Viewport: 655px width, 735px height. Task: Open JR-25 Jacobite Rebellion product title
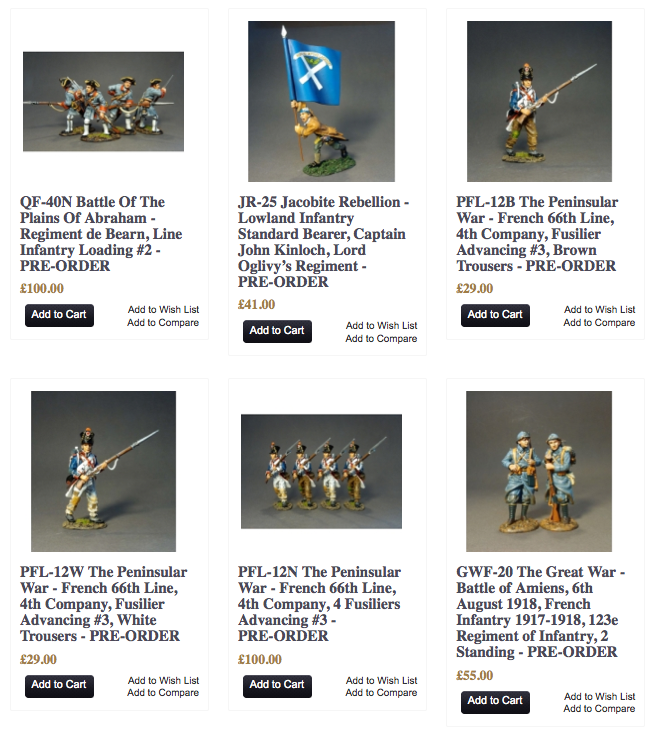click(x=324, y=241)
